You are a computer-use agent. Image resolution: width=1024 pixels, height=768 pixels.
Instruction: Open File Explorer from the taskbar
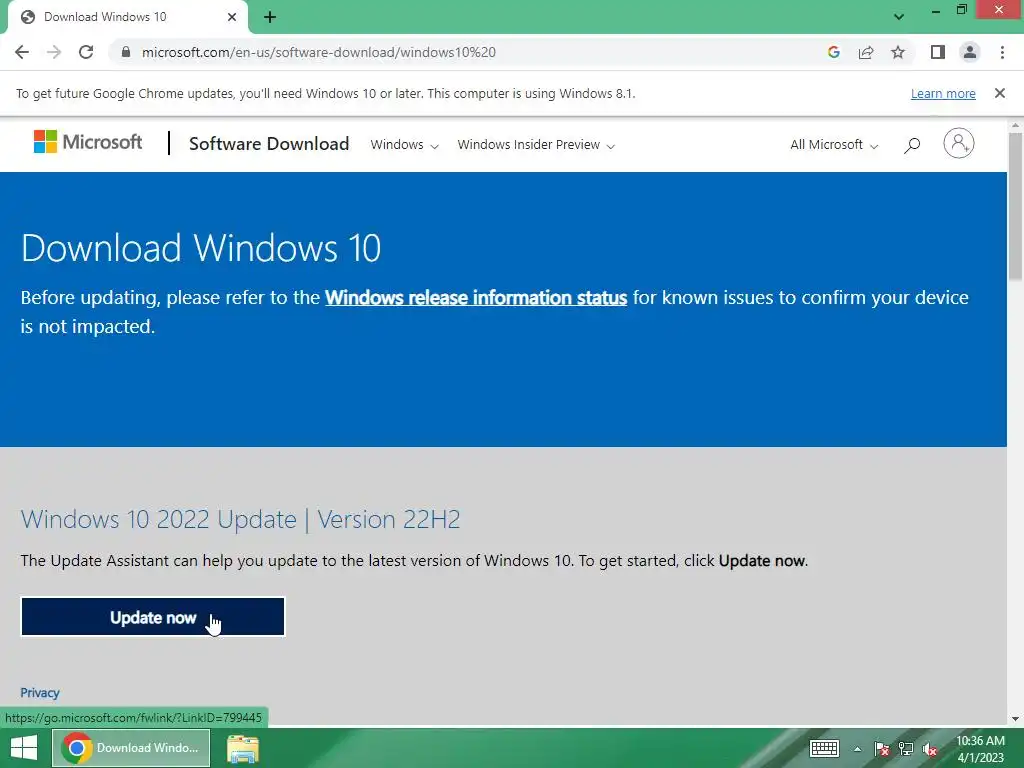(x=242, y=748)
